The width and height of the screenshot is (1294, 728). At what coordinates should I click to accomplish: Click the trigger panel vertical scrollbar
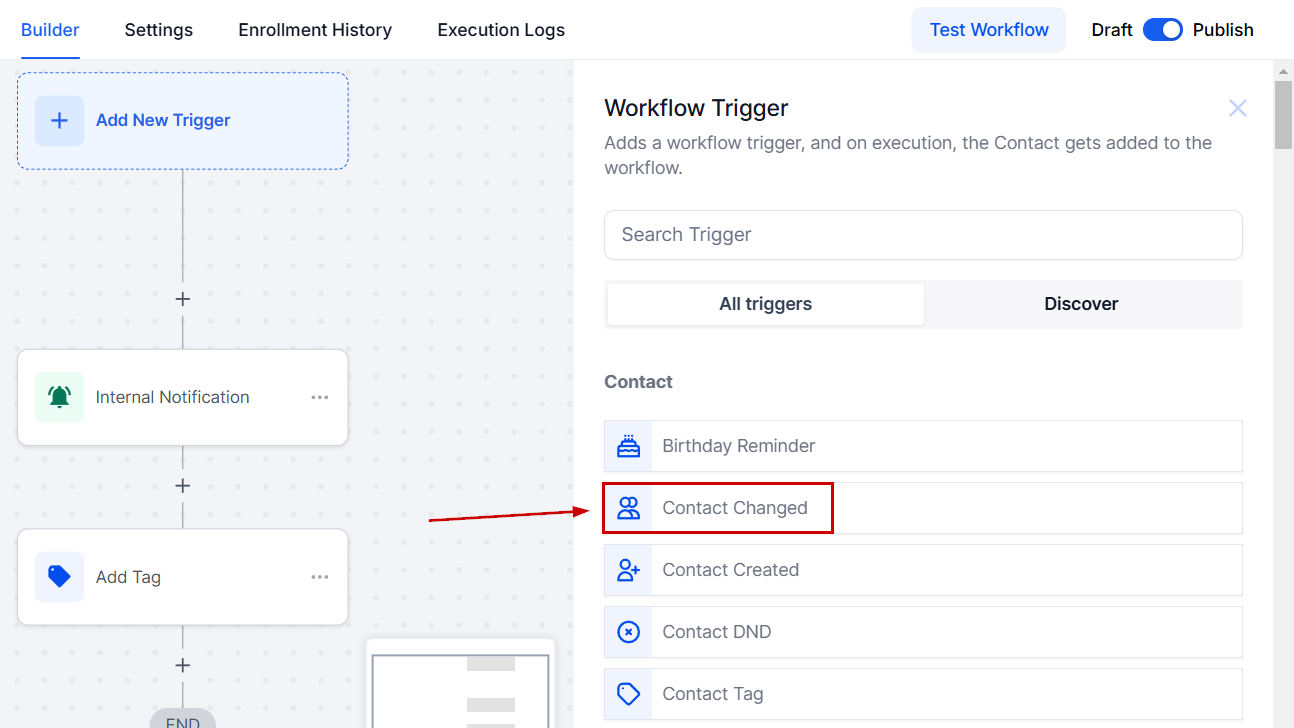[x=1284, y=115]
